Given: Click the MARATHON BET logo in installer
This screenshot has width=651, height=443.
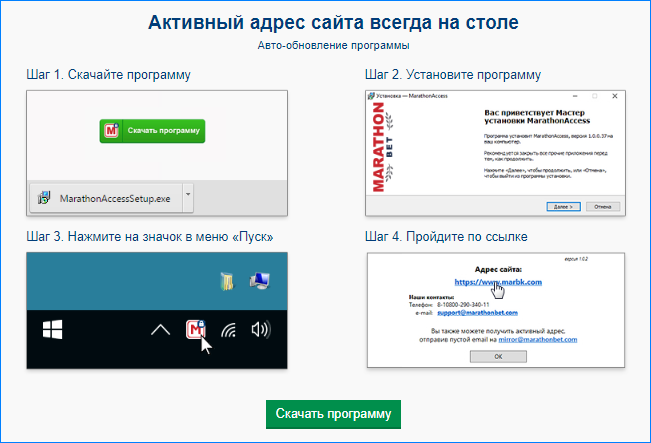Looking at the screenshot, I should (383, 147).
